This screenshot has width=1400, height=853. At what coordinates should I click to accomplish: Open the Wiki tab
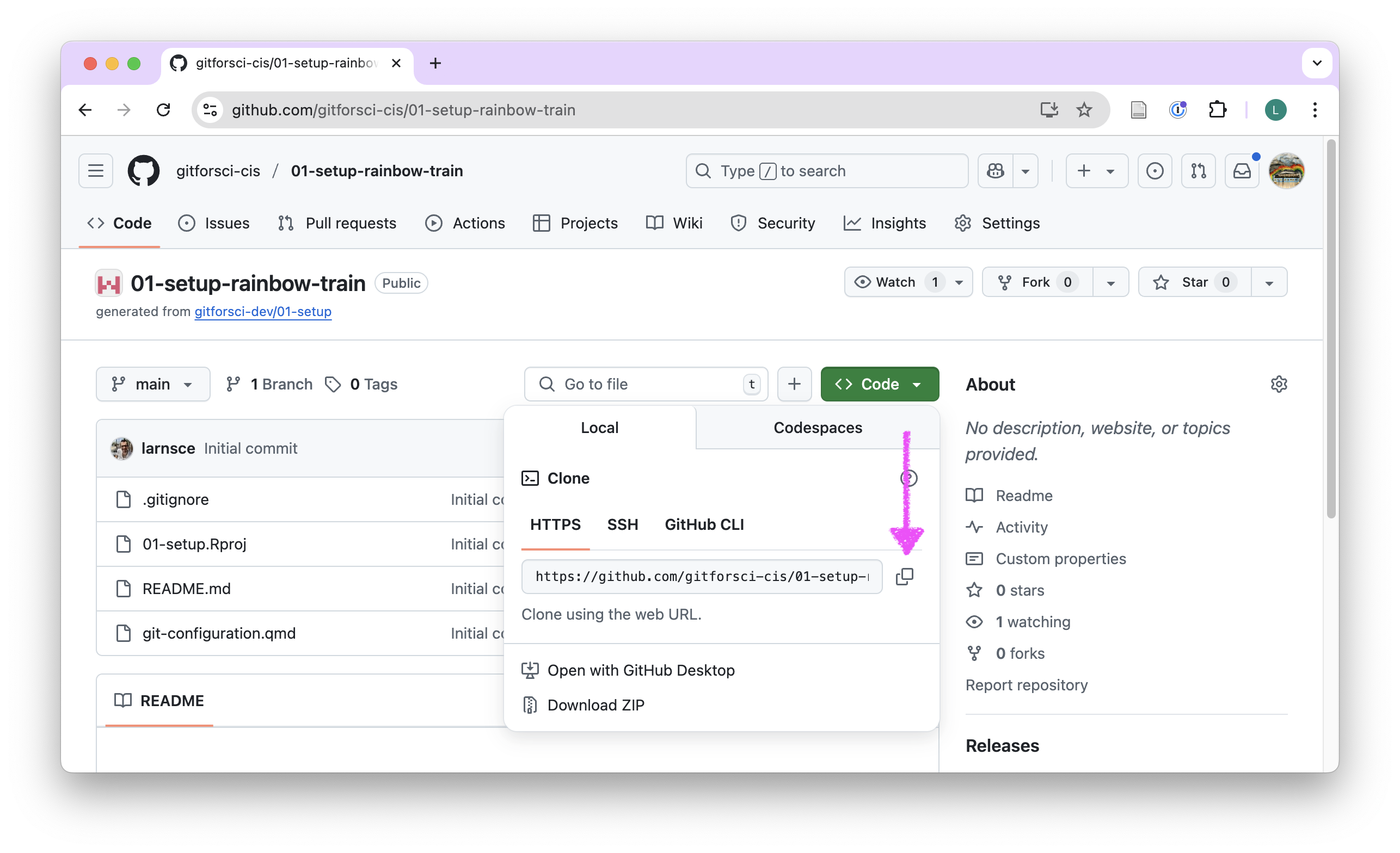674,223
